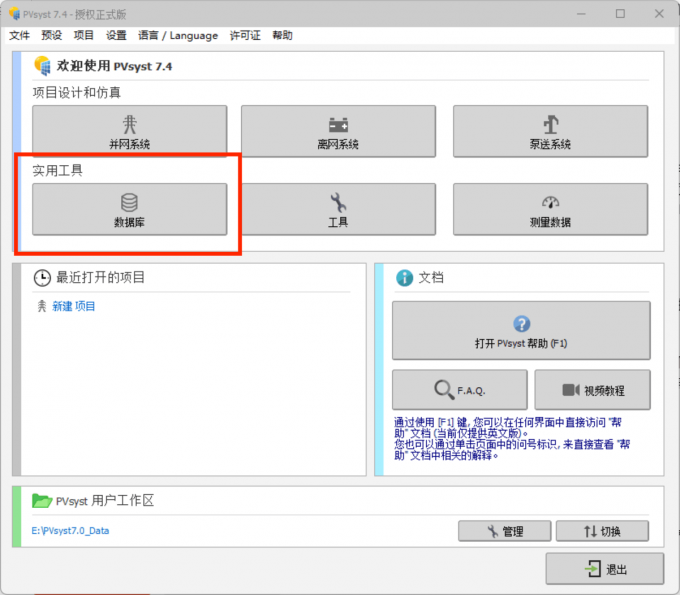Open the 文件 menu
The image size is (680, 595).
tap(20, 36)
